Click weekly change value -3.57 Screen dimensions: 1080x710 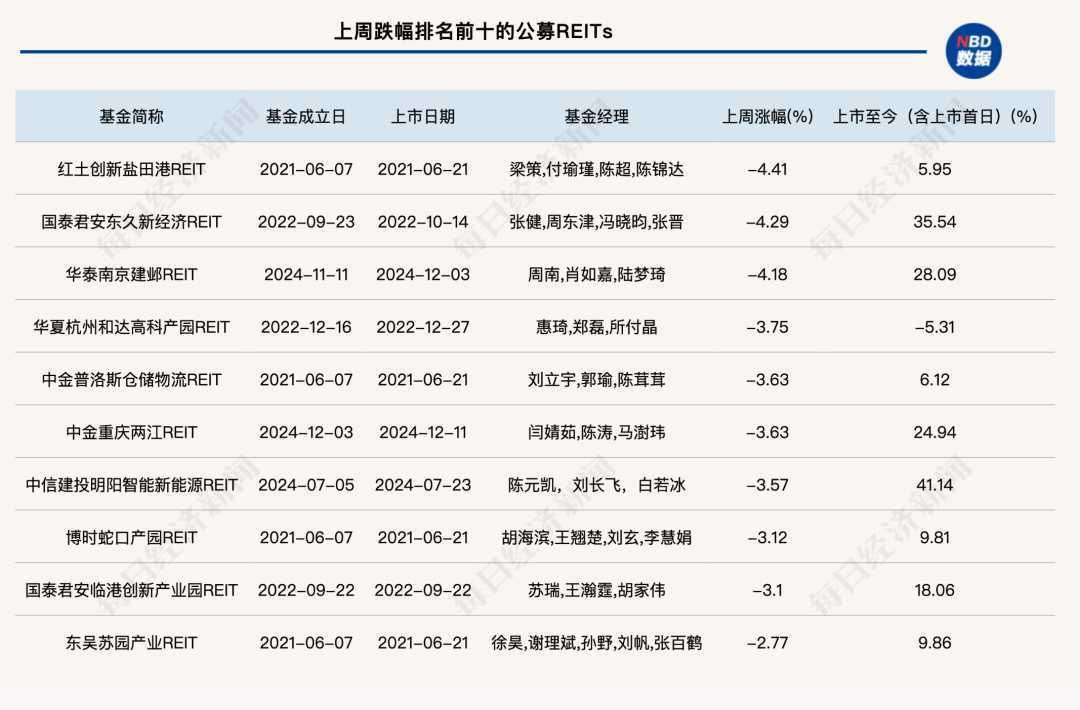point(767,485)
